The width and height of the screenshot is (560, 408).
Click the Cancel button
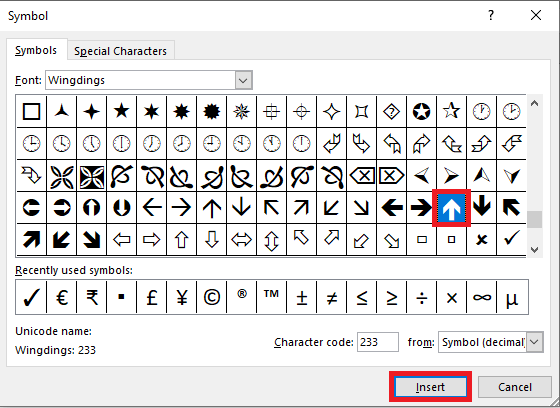(515, 387)
